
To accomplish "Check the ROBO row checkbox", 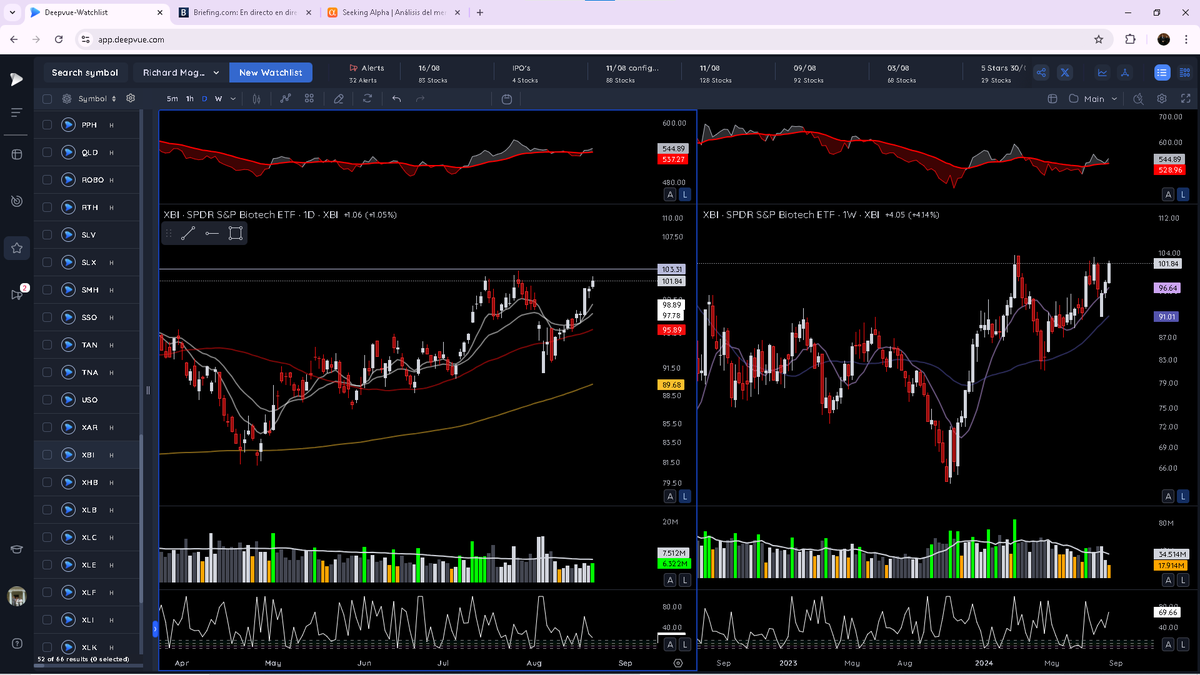I will [x=47, y=180].
